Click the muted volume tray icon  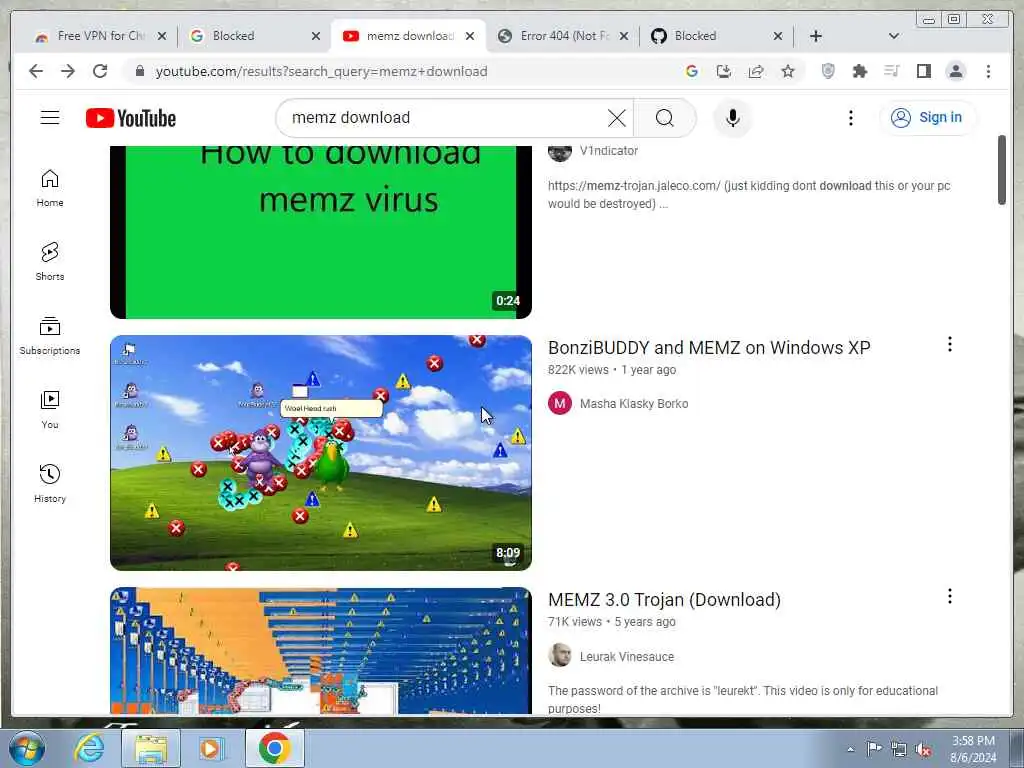(923, 749)
